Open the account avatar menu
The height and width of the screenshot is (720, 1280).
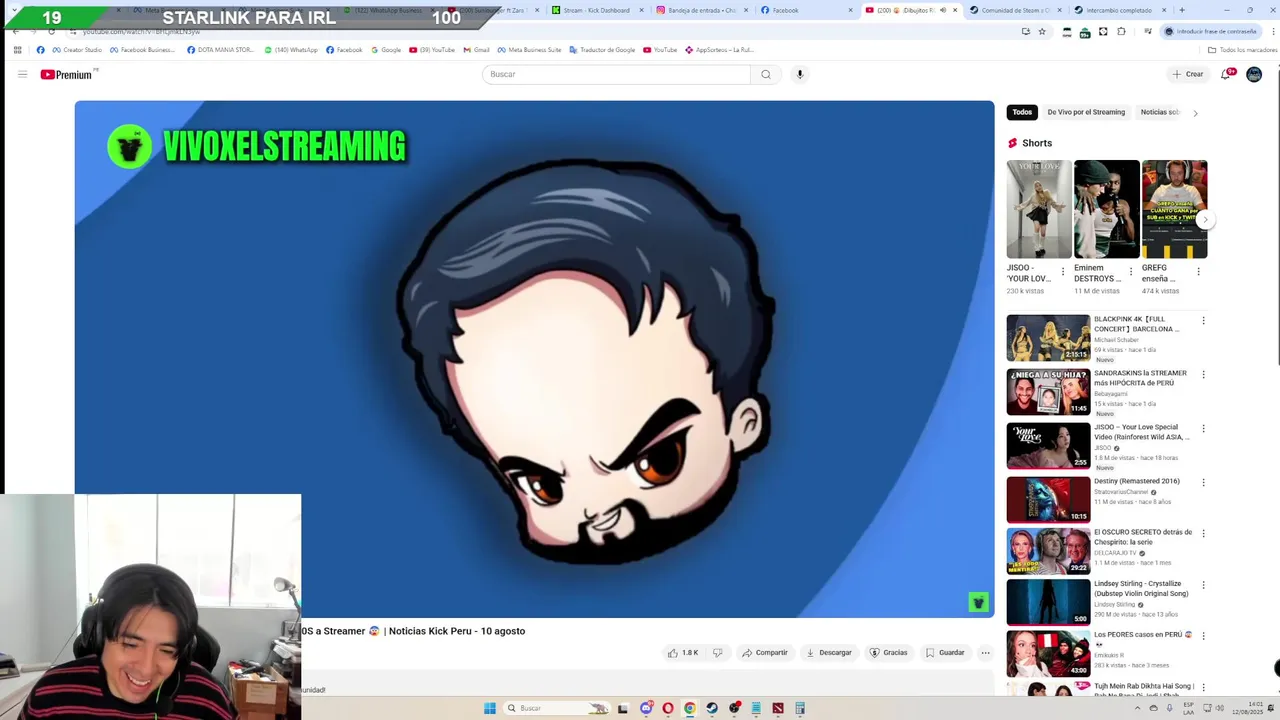pos(1254,74)
